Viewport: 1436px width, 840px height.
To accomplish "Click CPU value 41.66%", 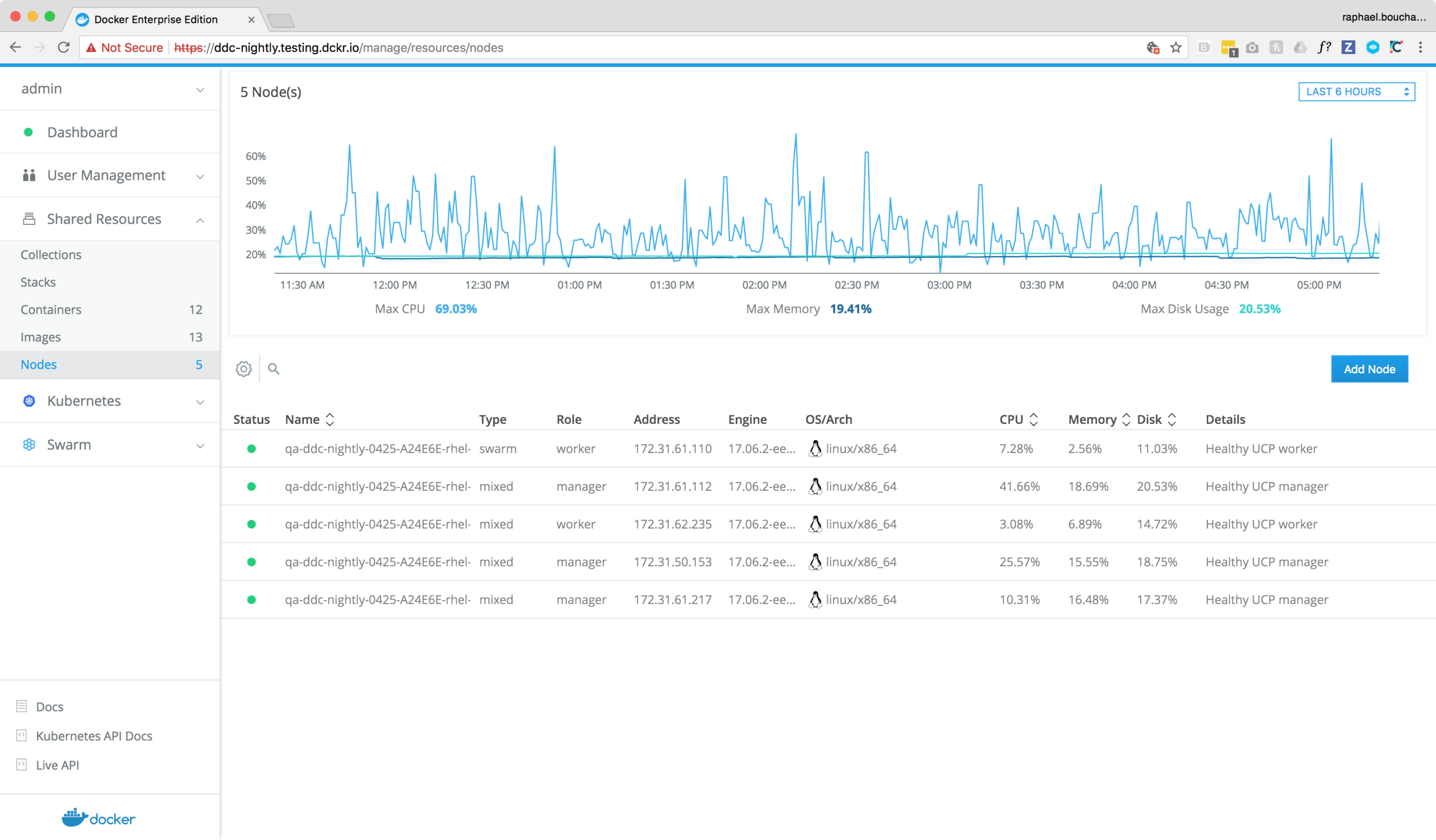I will [1020, 486].
